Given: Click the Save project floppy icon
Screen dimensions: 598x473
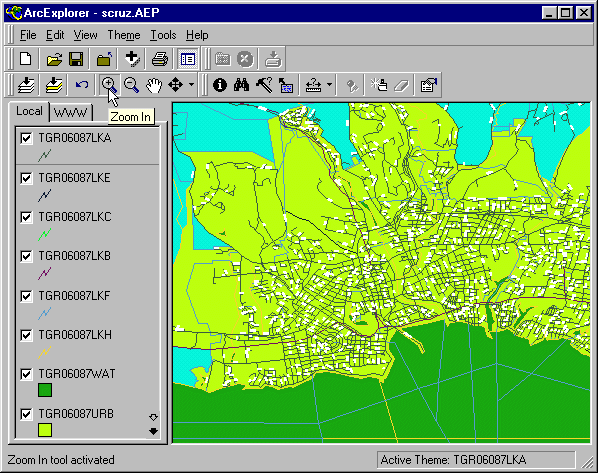Looking at the screenshot, I should click(76, 59).
